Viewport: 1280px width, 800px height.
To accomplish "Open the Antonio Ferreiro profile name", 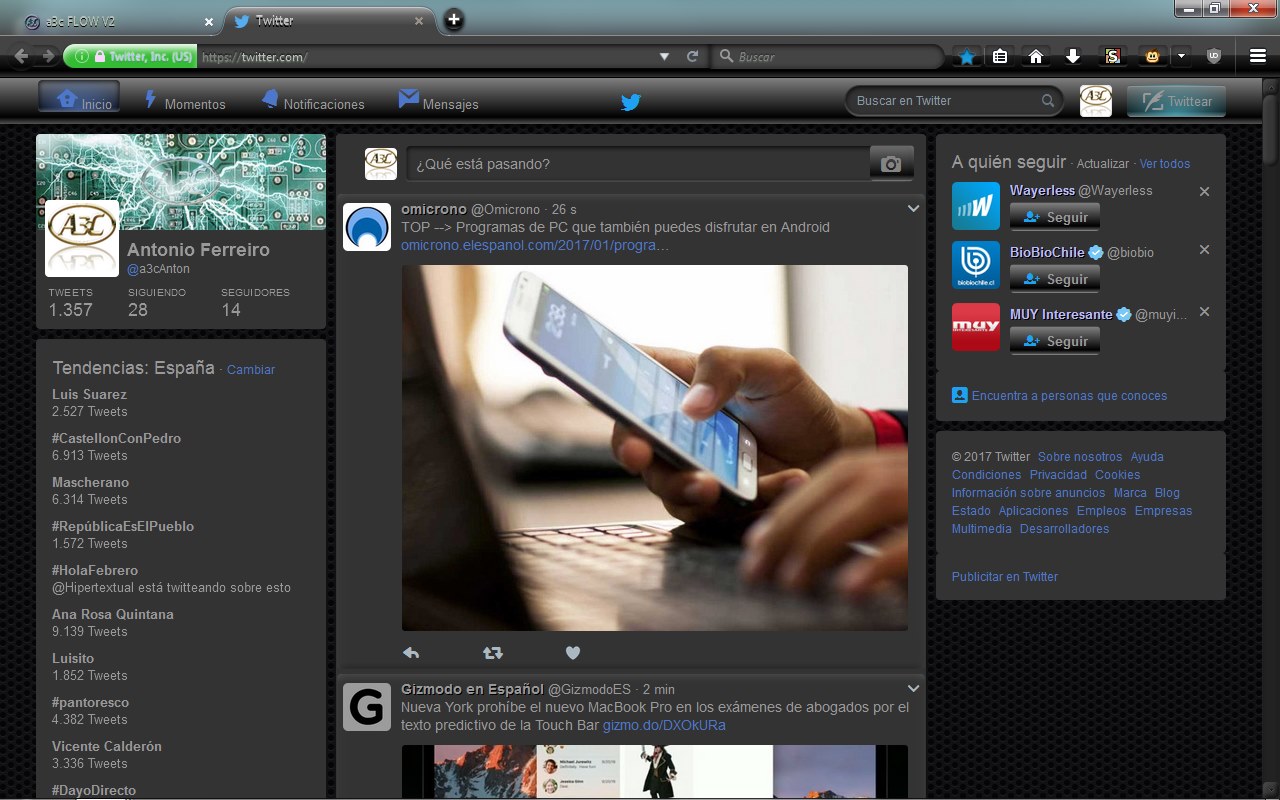I will pyautogui.click(x=198, y=250).
